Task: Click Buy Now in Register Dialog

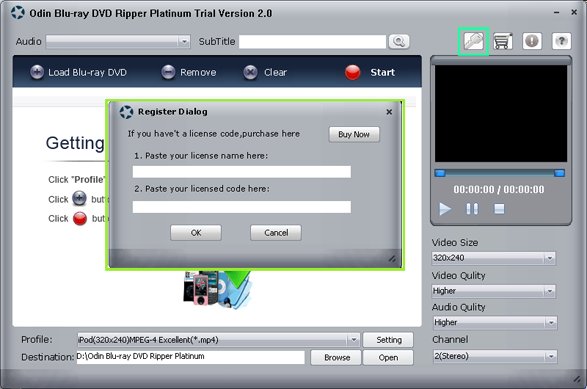Action: pos(354,134)
